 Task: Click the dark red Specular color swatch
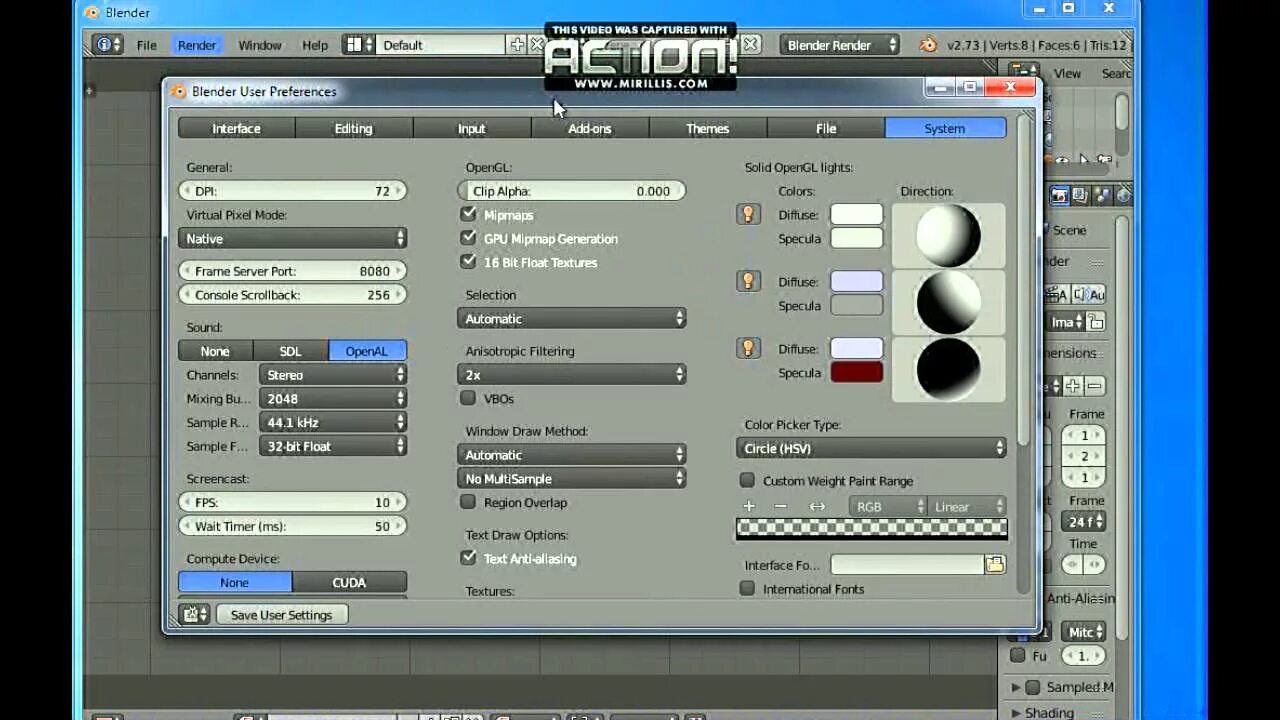point(857,372)
